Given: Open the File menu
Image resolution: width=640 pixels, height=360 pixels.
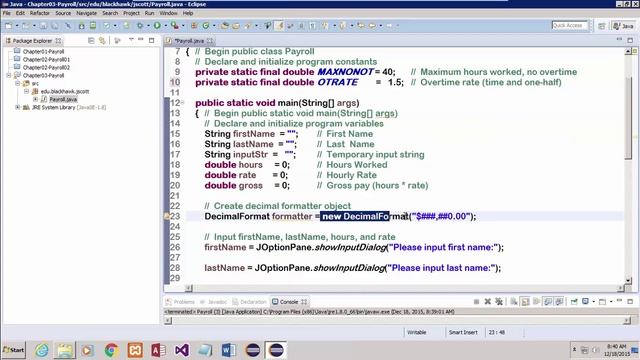Looking at the screenshot, I should pyautogui.click(x=7, y=13).
